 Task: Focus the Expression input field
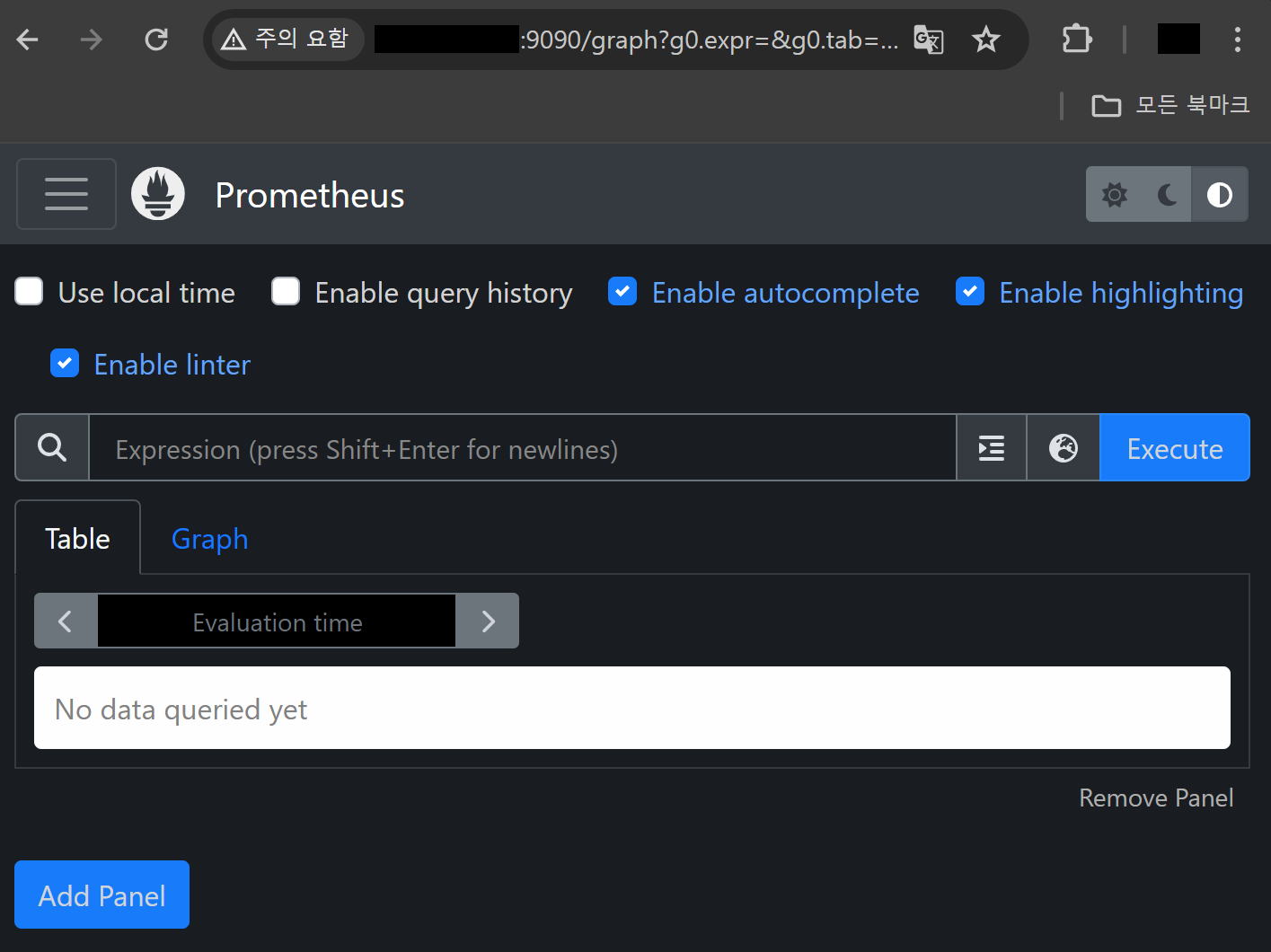click(521, 447)
